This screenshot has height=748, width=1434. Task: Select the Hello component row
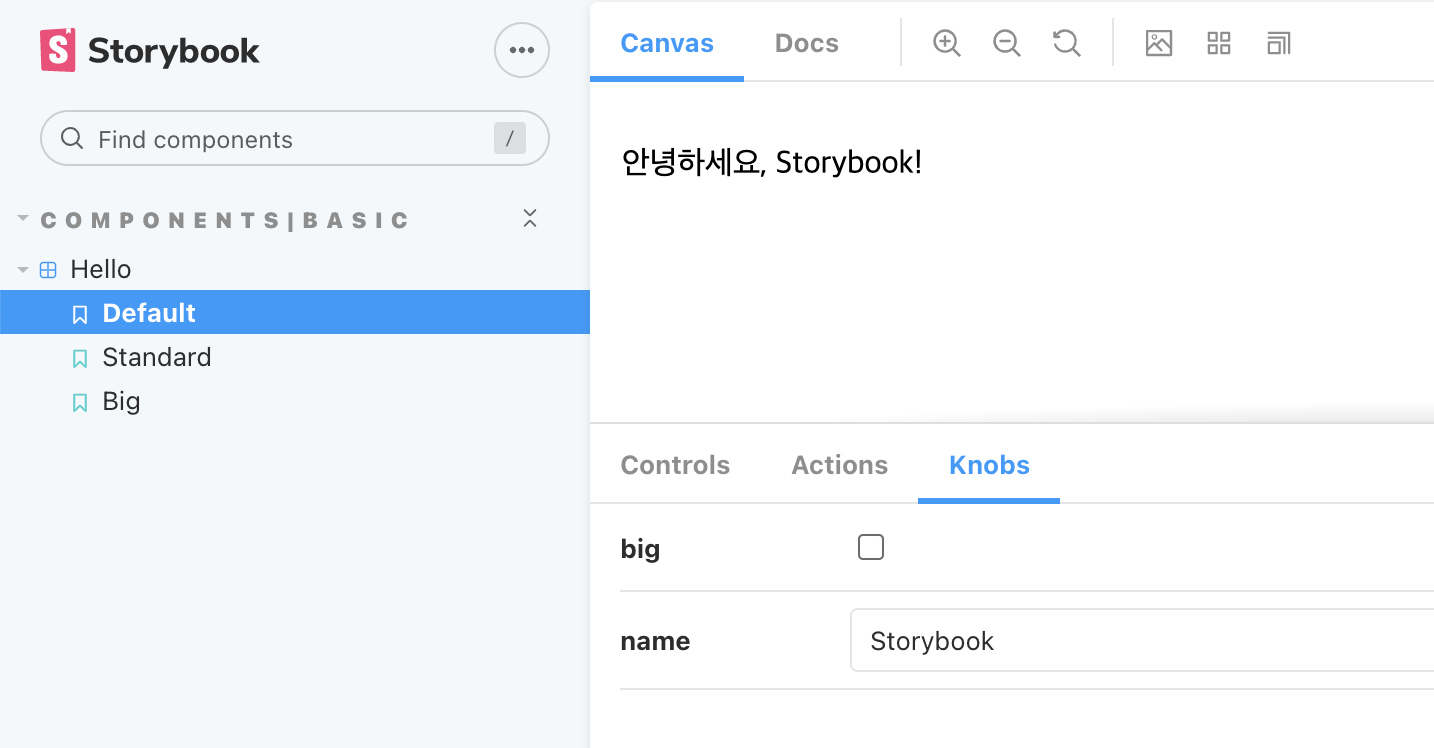pos(295,269)
